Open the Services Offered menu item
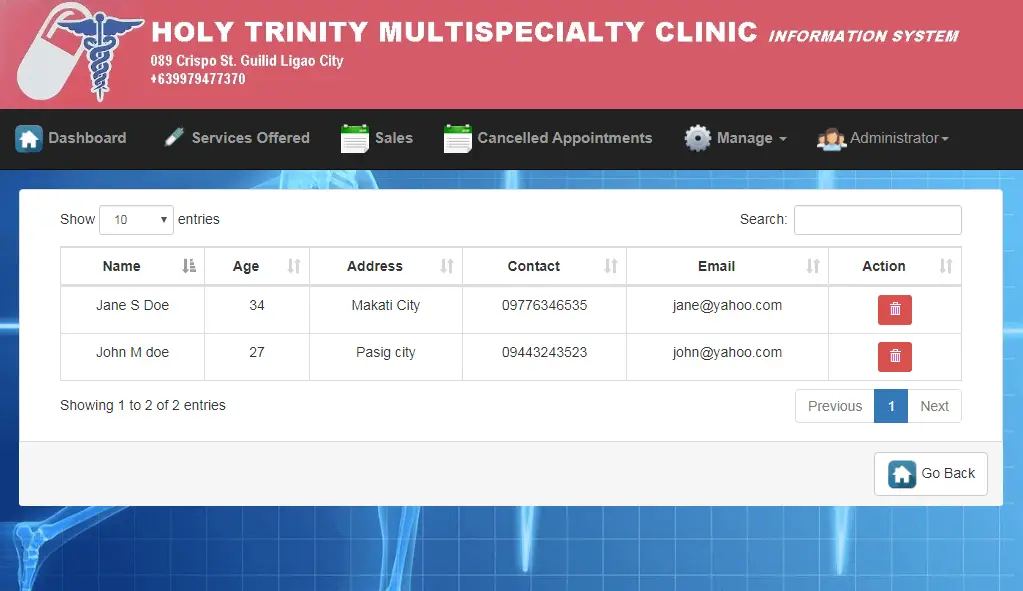The image size is (1023, 591). click(x=250, y=139)
